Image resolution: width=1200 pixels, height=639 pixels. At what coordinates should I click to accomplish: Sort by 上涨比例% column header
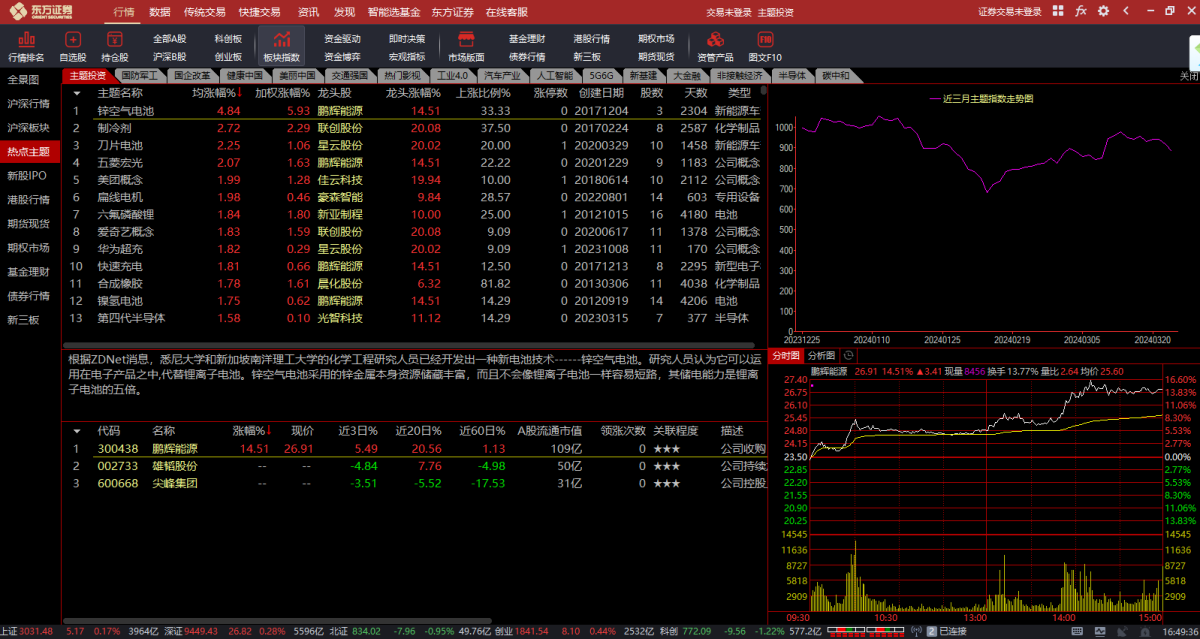pos(483,92)
